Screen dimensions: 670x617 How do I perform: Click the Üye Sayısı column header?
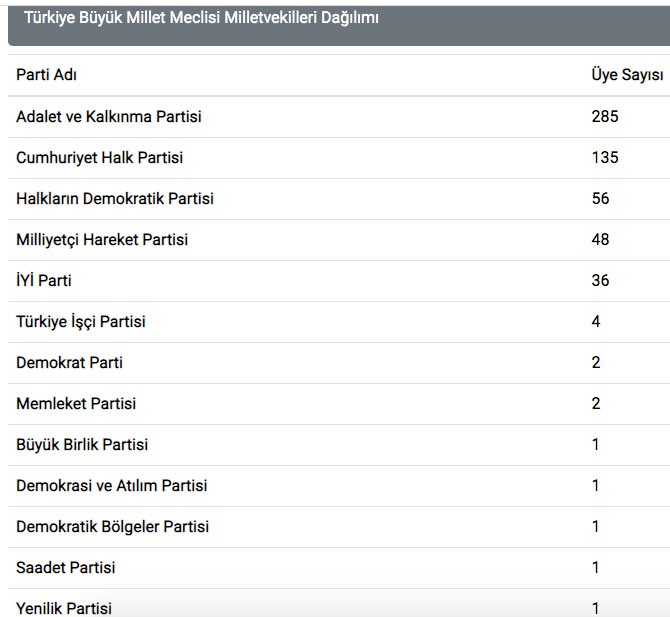tap(627, 75)
